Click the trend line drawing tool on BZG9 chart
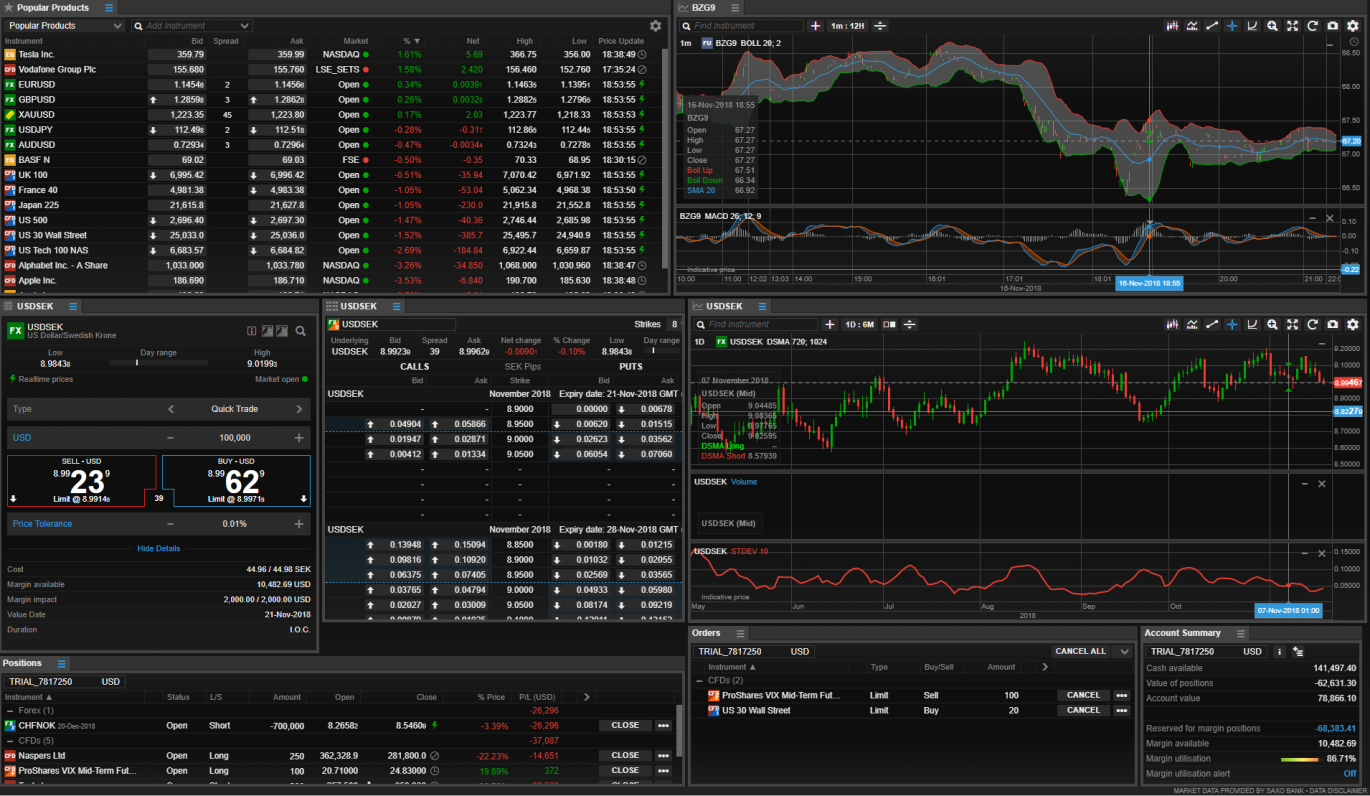Screen dimensions: 1370x796 coord(1212,26)
